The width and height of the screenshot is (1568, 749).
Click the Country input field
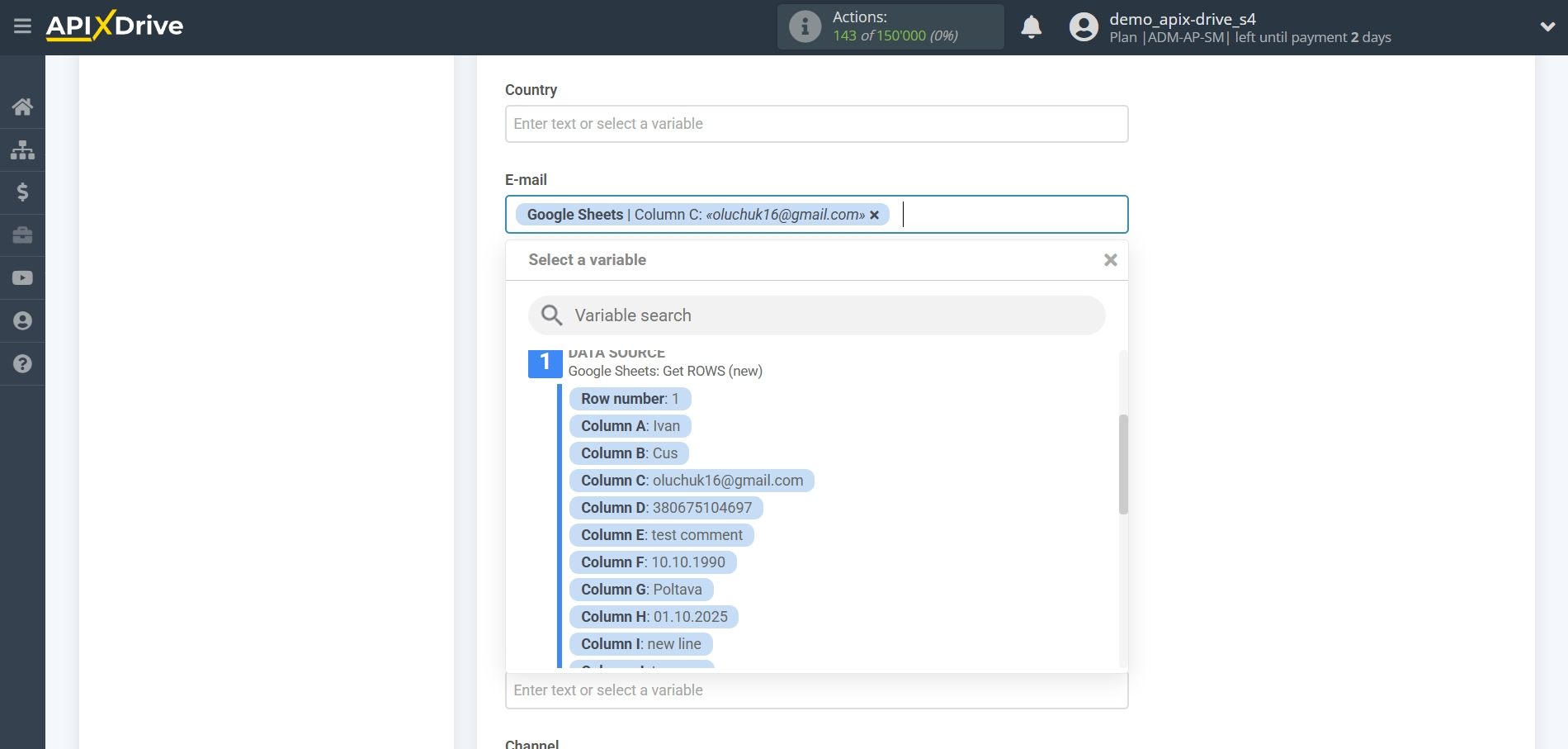click(816, 124)
